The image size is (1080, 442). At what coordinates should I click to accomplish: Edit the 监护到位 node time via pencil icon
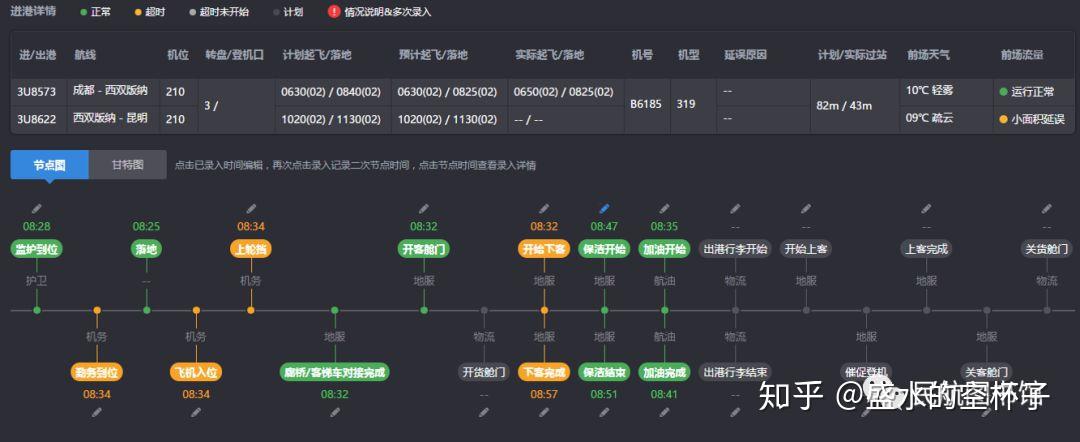coord(37,209)
